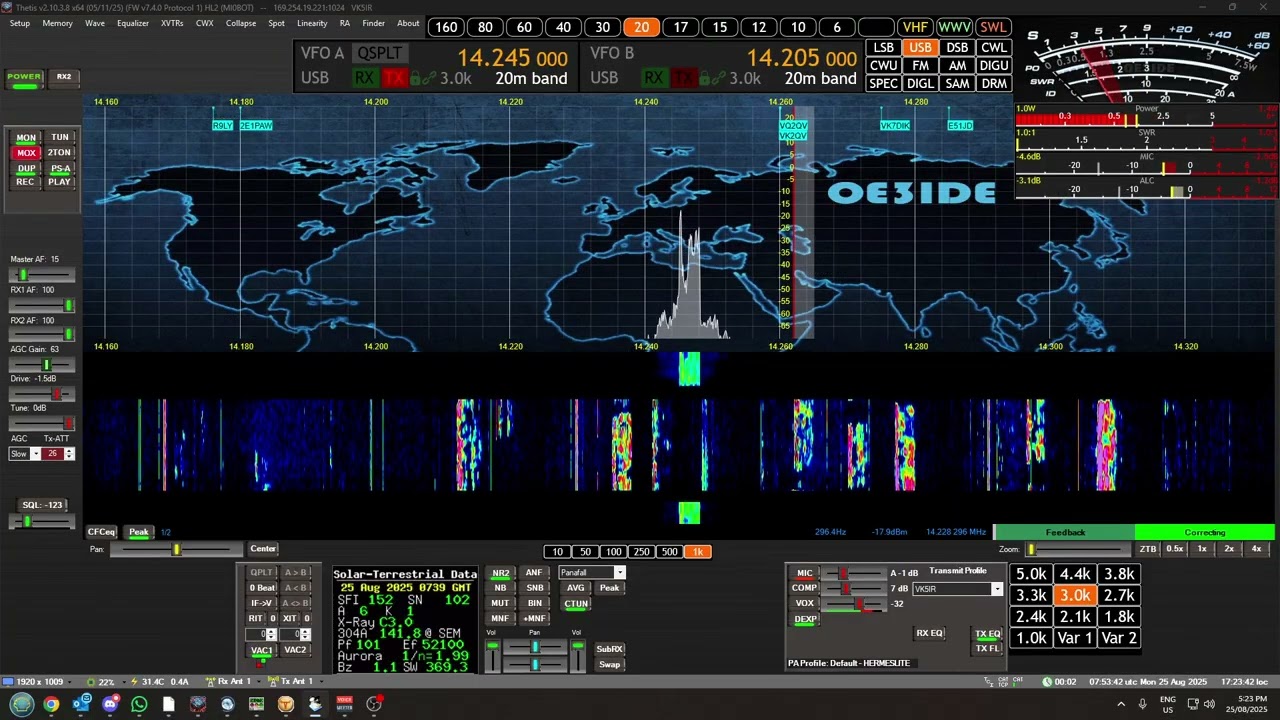Viewport: 1280px width, 720px height.
Task: Open Google Chrome from the taskbar
Action: point(51,704)
